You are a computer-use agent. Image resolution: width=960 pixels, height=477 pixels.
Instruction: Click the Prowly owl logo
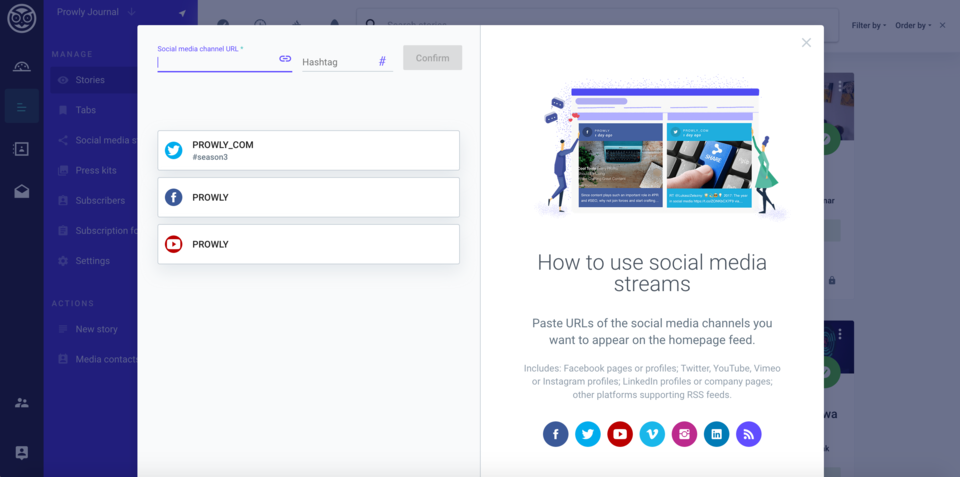21,20
